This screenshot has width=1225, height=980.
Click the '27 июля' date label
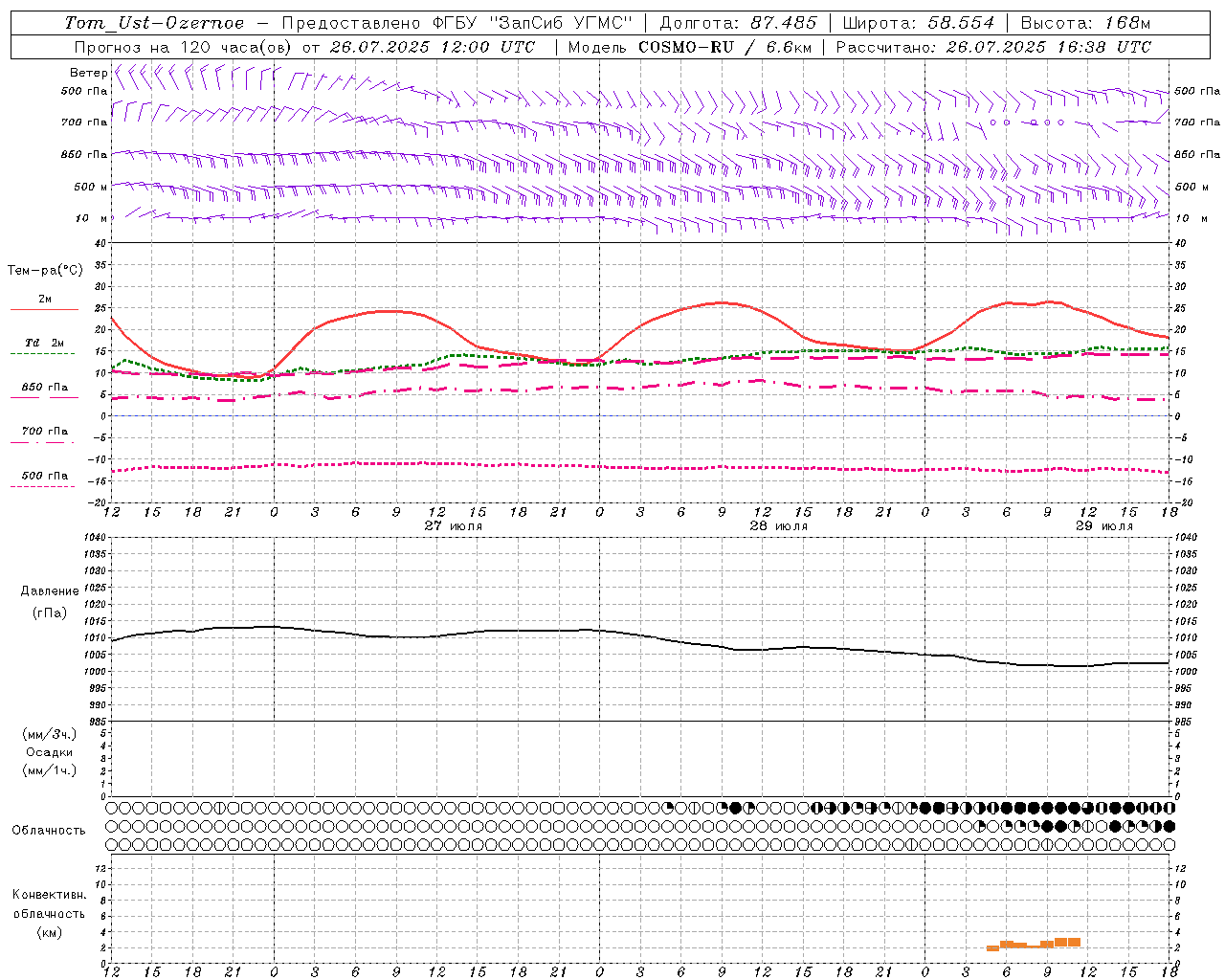(454, 526)
